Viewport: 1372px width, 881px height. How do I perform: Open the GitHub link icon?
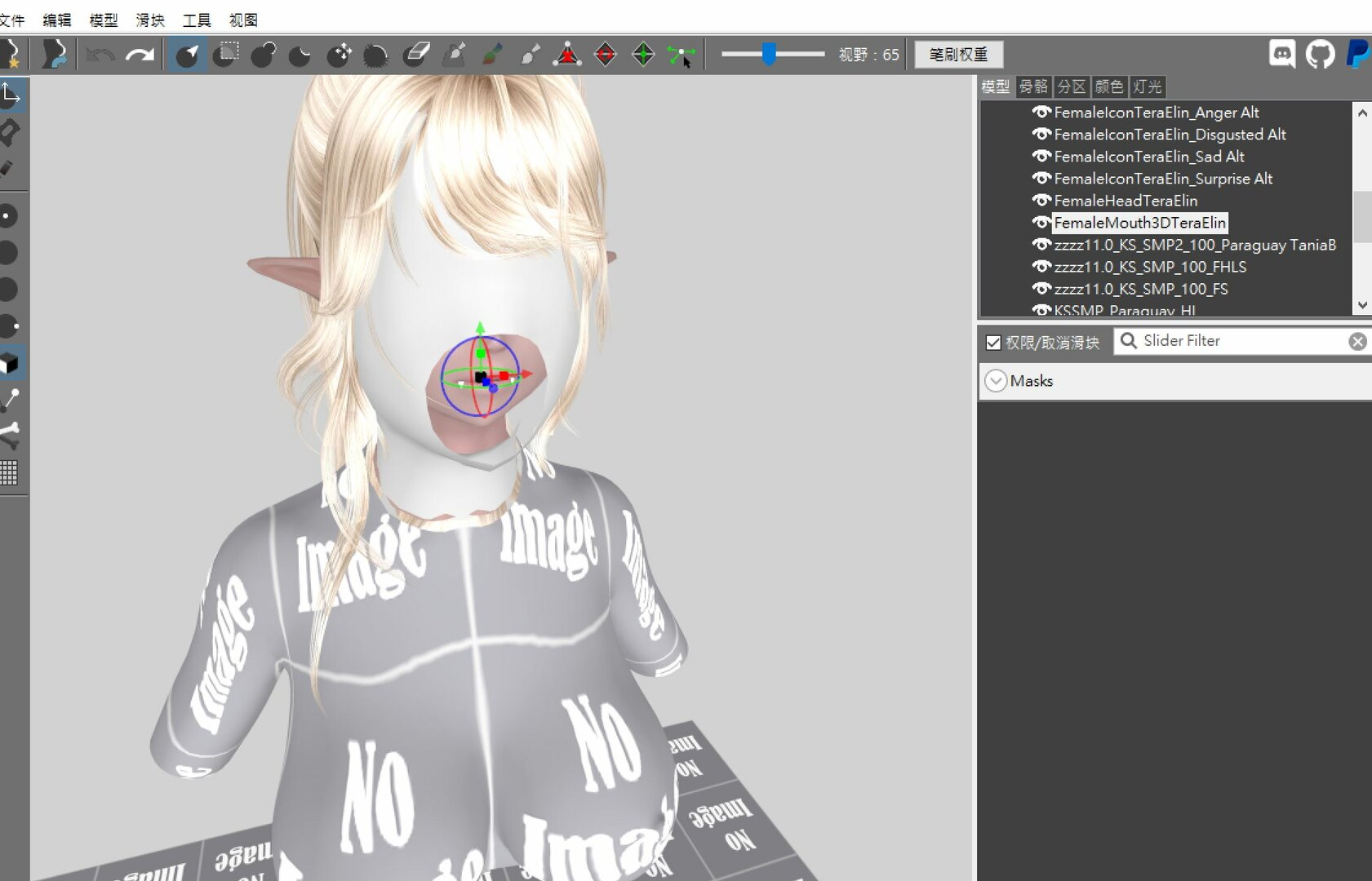1320,54
